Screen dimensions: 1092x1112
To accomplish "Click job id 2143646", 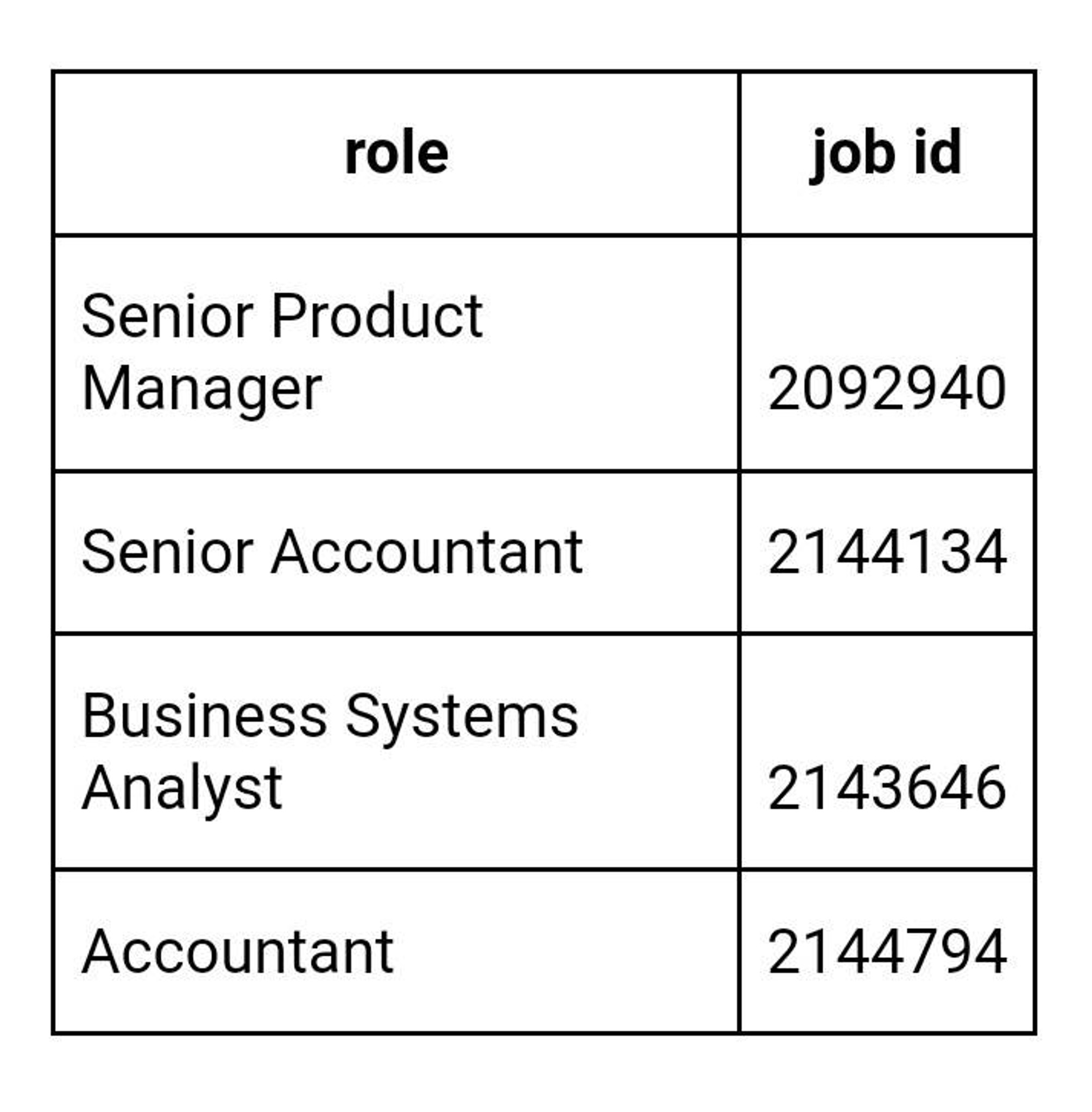I will click(886, 789).
